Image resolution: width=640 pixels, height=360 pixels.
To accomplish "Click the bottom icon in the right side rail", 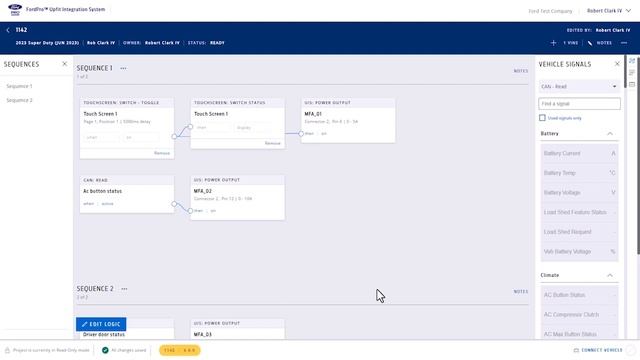I will 632,84.
